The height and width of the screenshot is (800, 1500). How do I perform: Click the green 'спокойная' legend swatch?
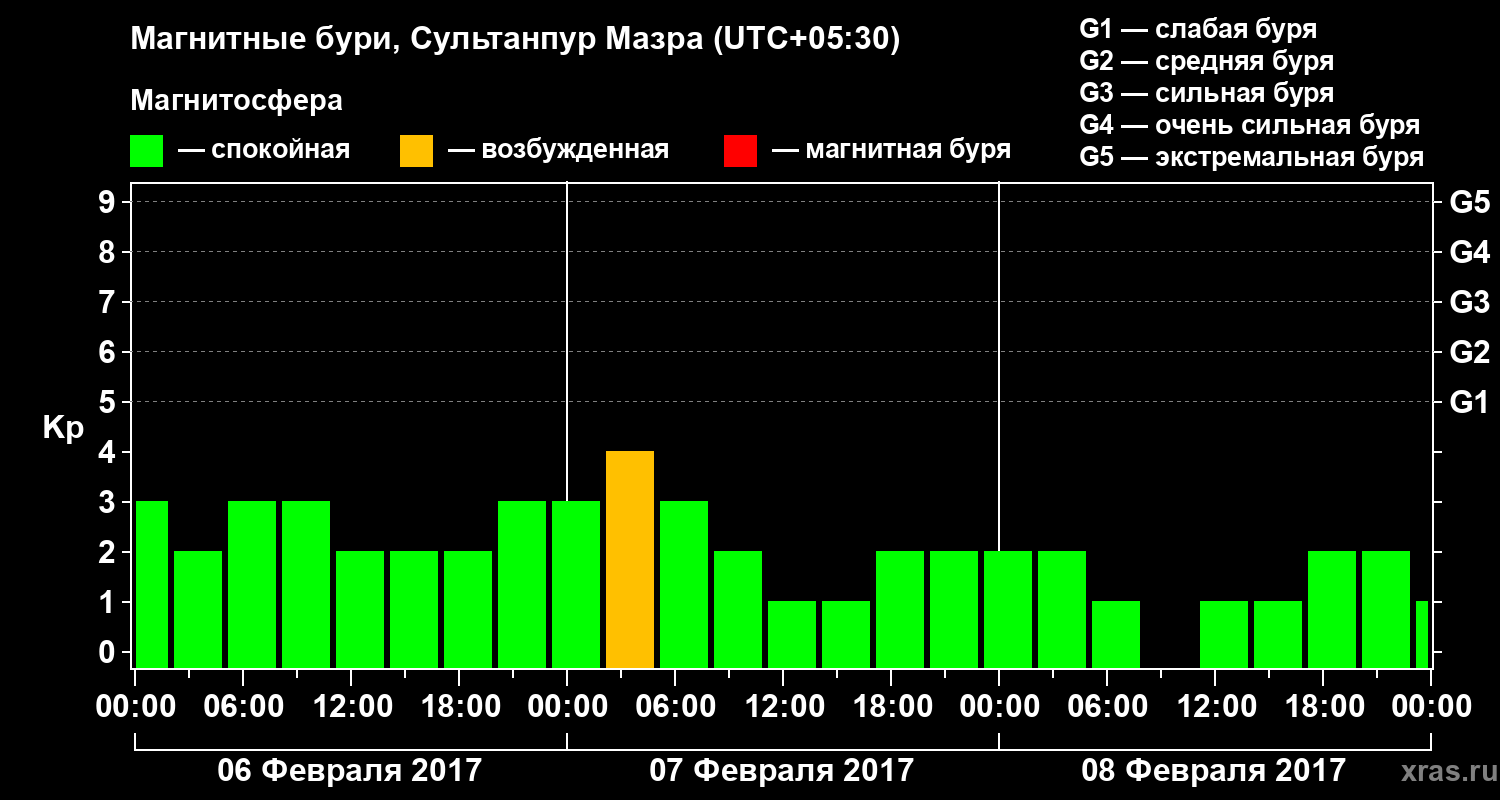tap(147, 151)
